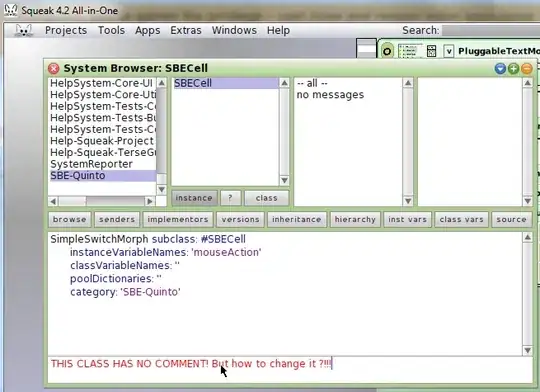Toggle the class side button
The width and height of the screenshot is (540, 392).
pyautogui.click(x=267, y=198)
